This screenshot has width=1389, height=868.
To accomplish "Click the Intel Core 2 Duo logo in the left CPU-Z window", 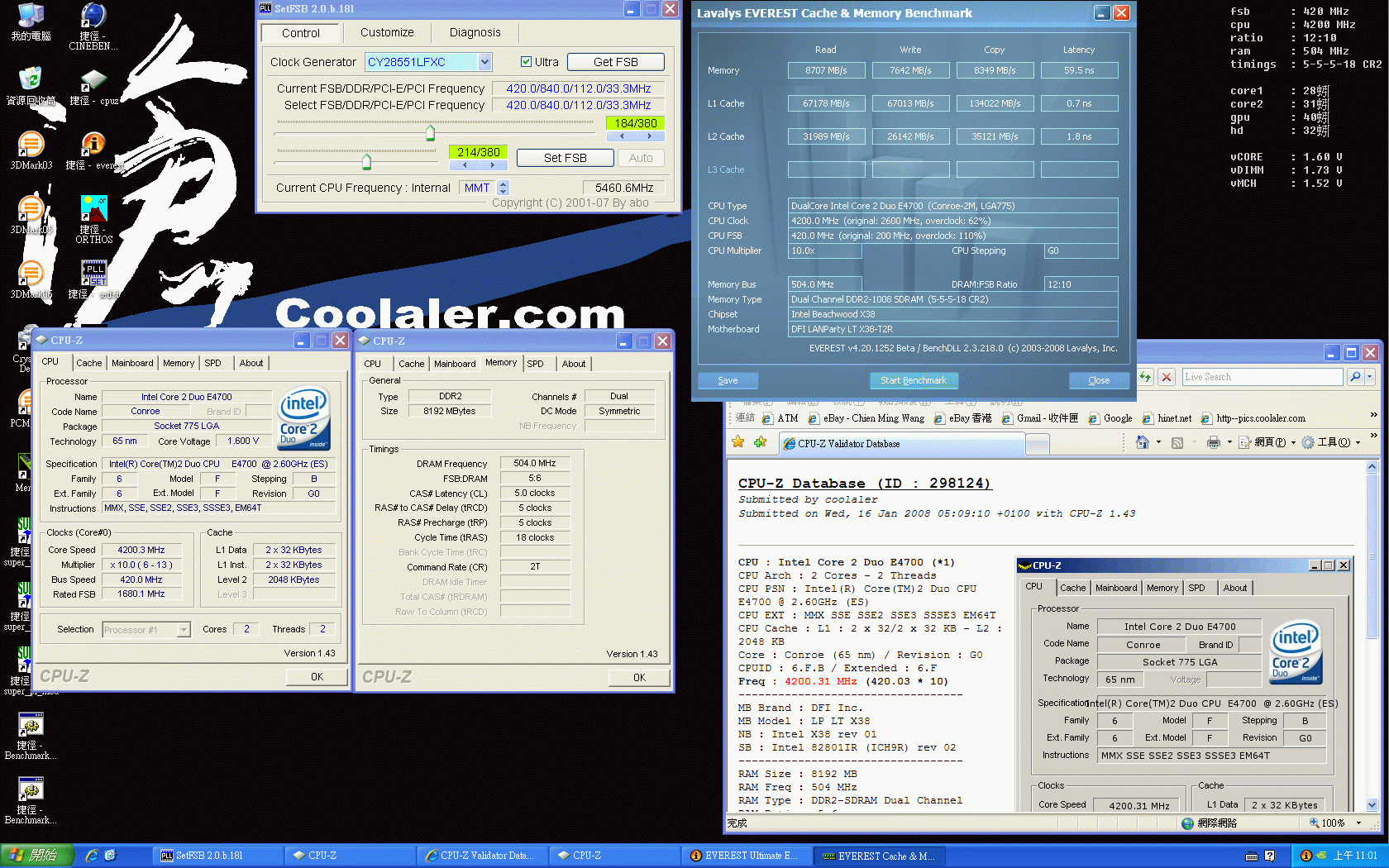I will [303, 418].
